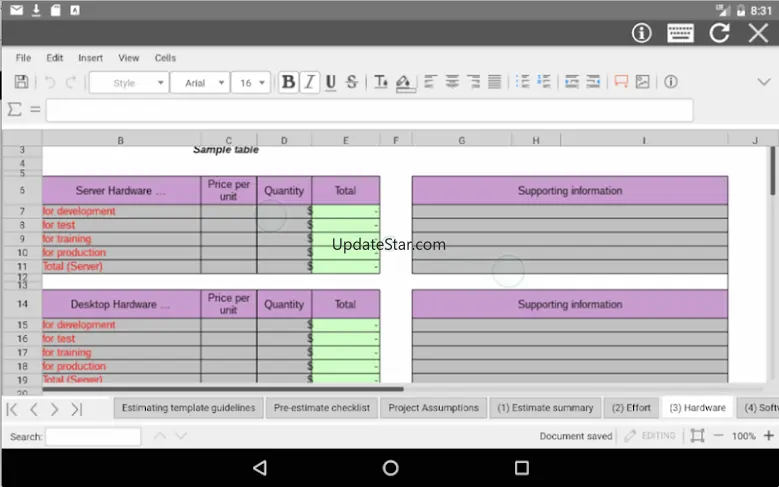Screen dimensions: 779x487
Task: Toggle Bold formatting
Action: [x=288, y=83]
